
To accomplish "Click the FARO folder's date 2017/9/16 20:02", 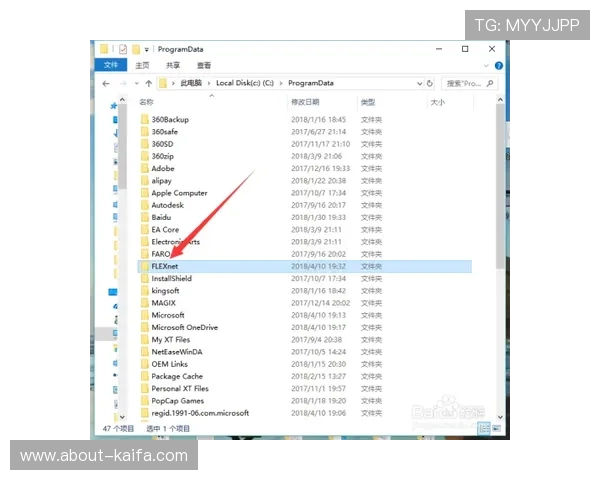I will click(x=318, y=254).
